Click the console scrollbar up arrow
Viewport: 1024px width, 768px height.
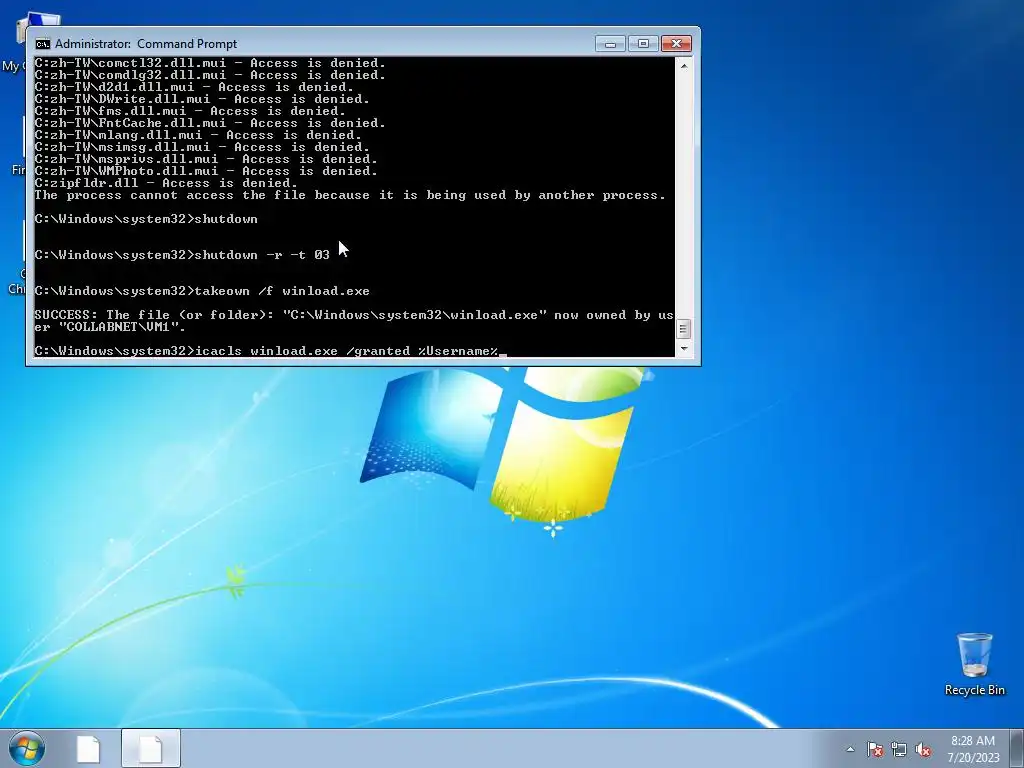coord(683,65)
